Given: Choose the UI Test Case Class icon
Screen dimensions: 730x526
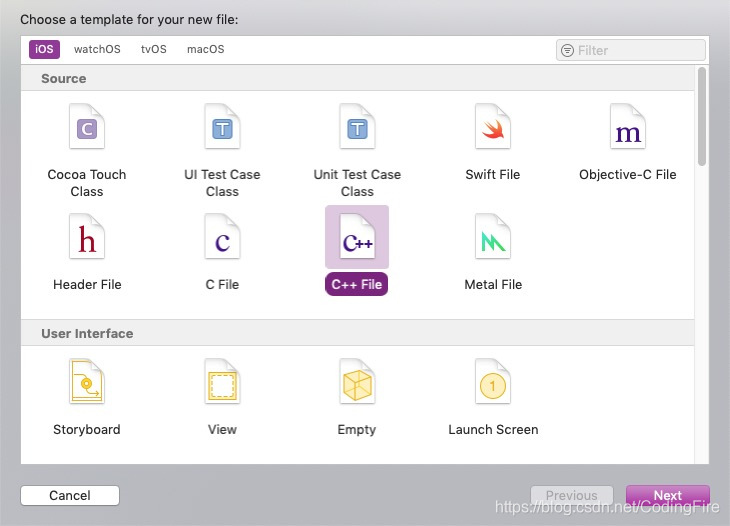Looking at the screenshot, I should coord(222,127).
